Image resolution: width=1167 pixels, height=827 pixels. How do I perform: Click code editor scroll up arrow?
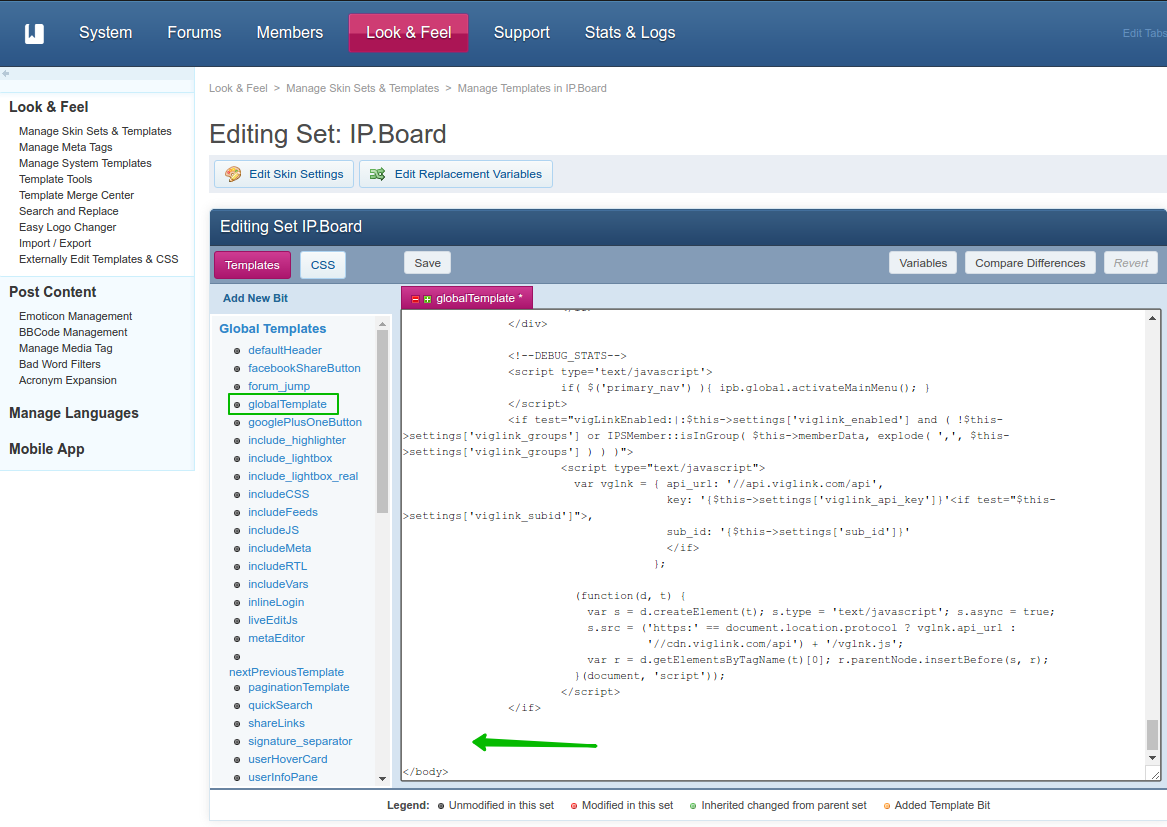point(1152,318)
